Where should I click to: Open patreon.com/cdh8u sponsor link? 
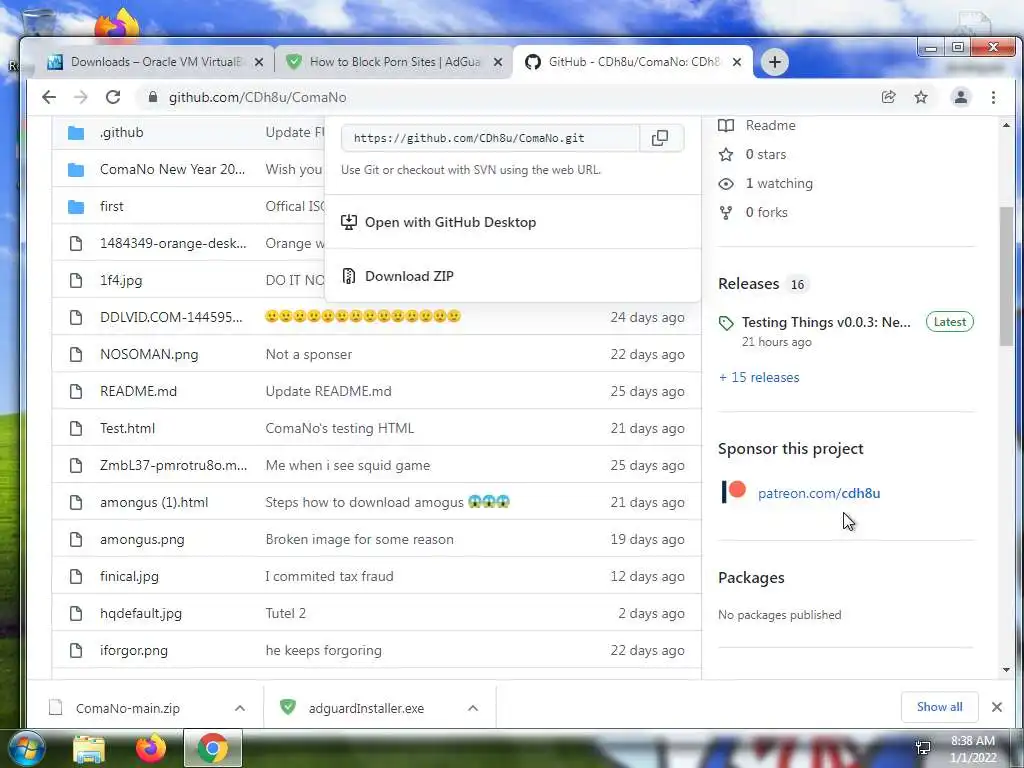[819, 494]
